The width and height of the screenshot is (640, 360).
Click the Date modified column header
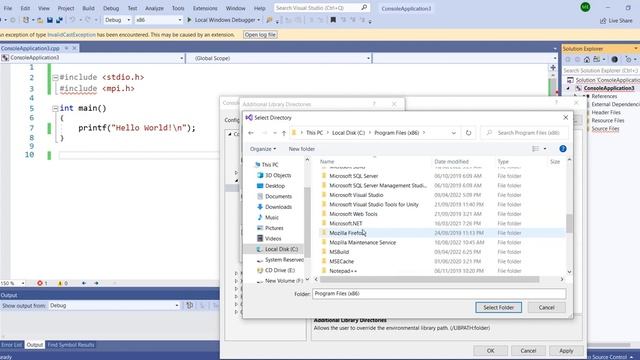coord(451,162)
